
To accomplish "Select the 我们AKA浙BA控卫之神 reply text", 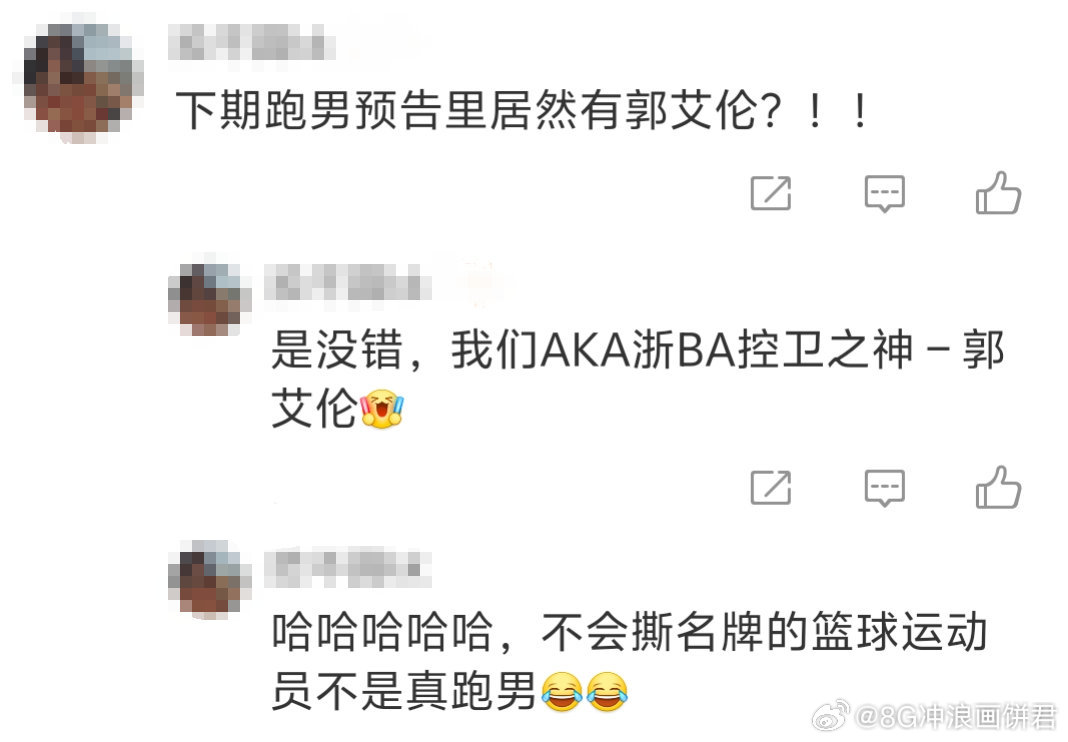I will pos(638,379).
